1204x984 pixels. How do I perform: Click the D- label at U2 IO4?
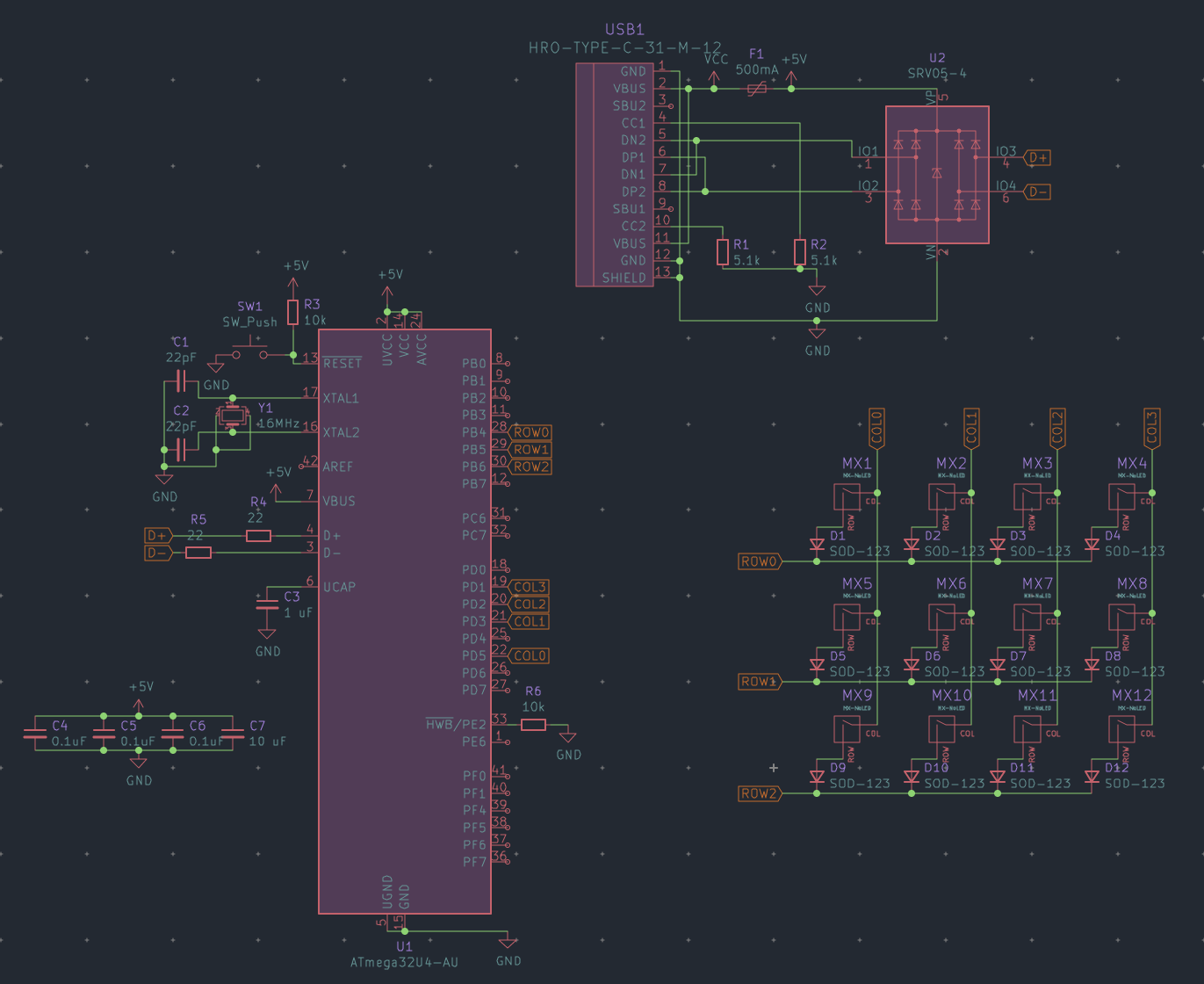pos(1037,192)
